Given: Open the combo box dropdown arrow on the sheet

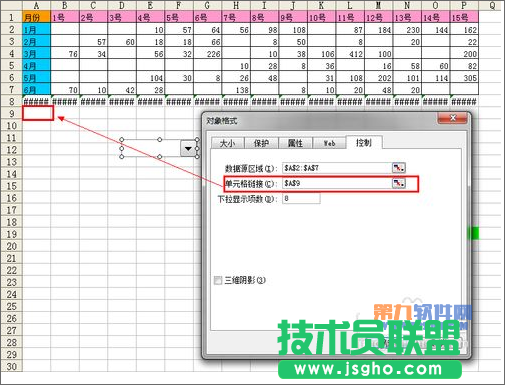Looking at the screenshot, I should coord(188,148).
